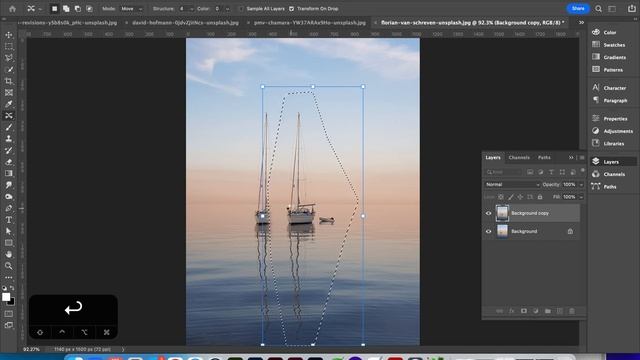Screen dimensions: 640x360
Task: Select the Path Selection tool
Action: click(x=9, y=231)
